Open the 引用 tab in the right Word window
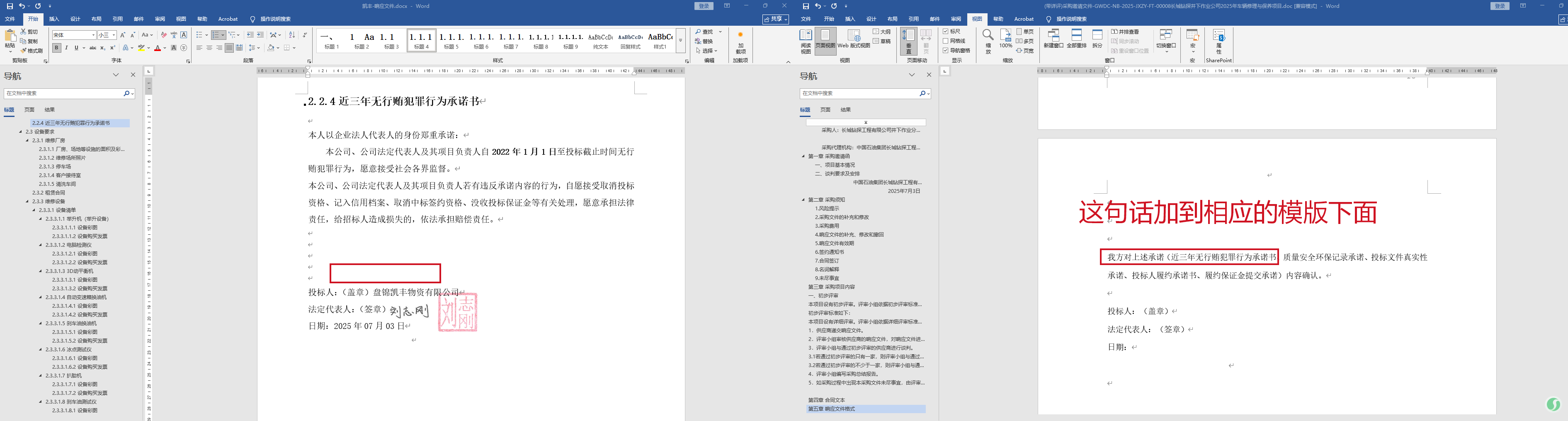 pyautogui.click(x=914, y=19)
